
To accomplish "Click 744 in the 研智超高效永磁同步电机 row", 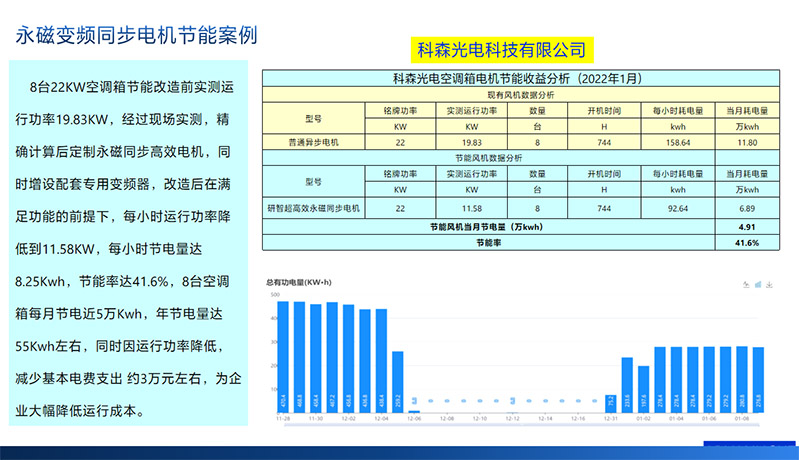I will click(x=604, y=208).
